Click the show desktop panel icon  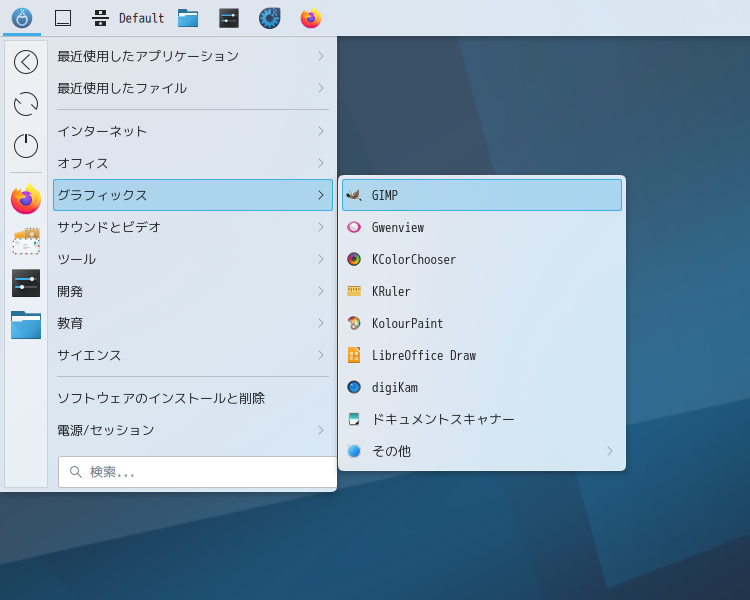(63, 18)
